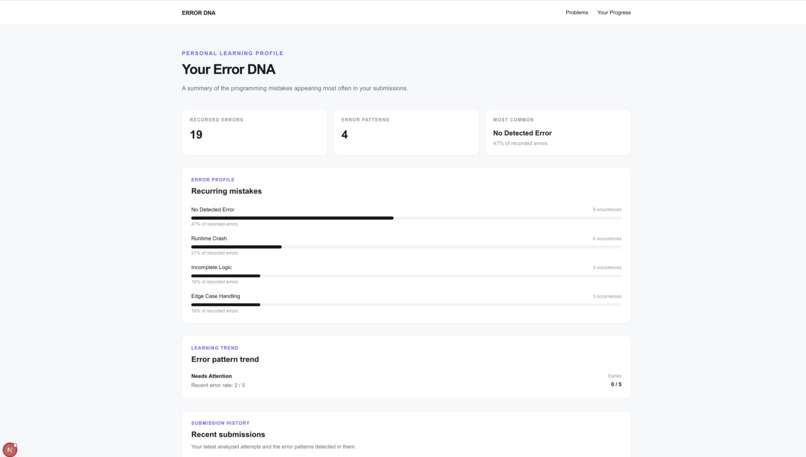The width and height of the screenshot is (806, 457).
Task: Click the Incomplete Logic progress bar
Action: tap(406, 276)
